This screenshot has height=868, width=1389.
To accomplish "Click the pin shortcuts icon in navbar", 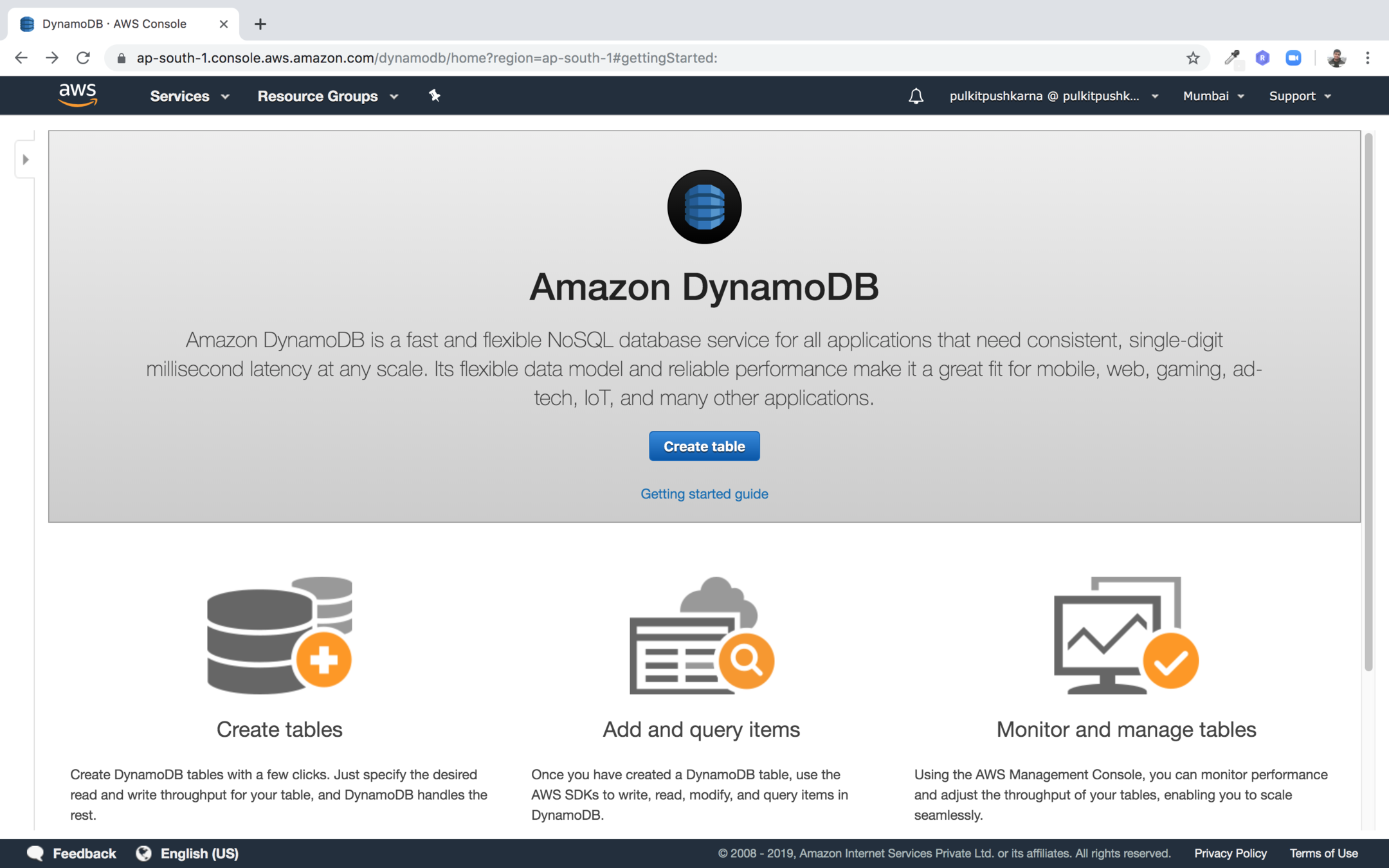I will click(x=435, y=96).
